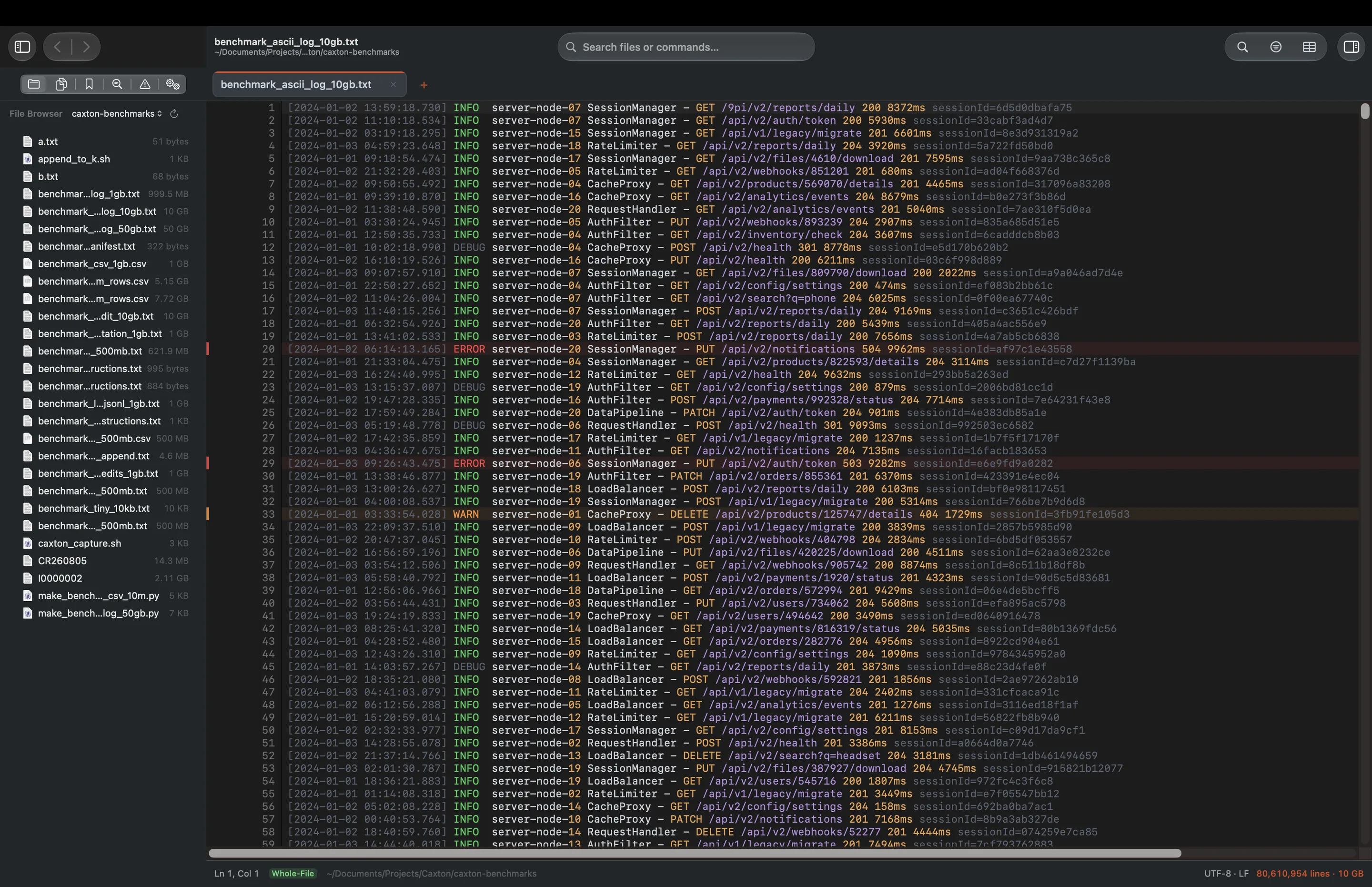Click the WARN log entry on line 33
Screen dimensions: 1372x887
coord(821,514)
